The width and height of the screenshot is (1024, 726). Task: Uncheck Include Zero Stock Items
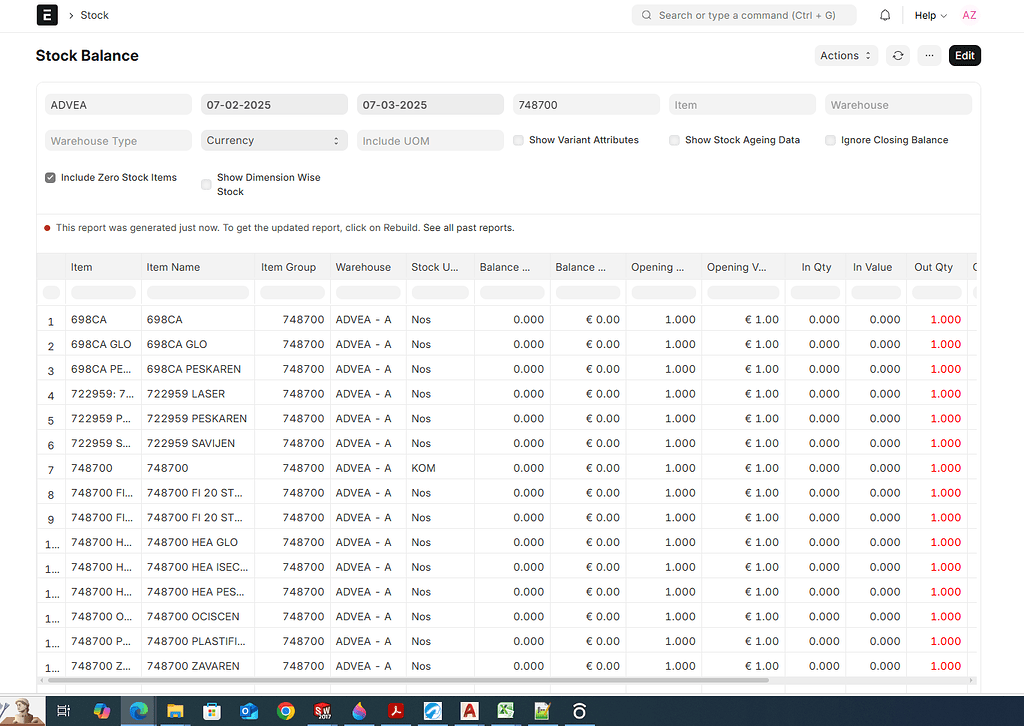[49, 177]
